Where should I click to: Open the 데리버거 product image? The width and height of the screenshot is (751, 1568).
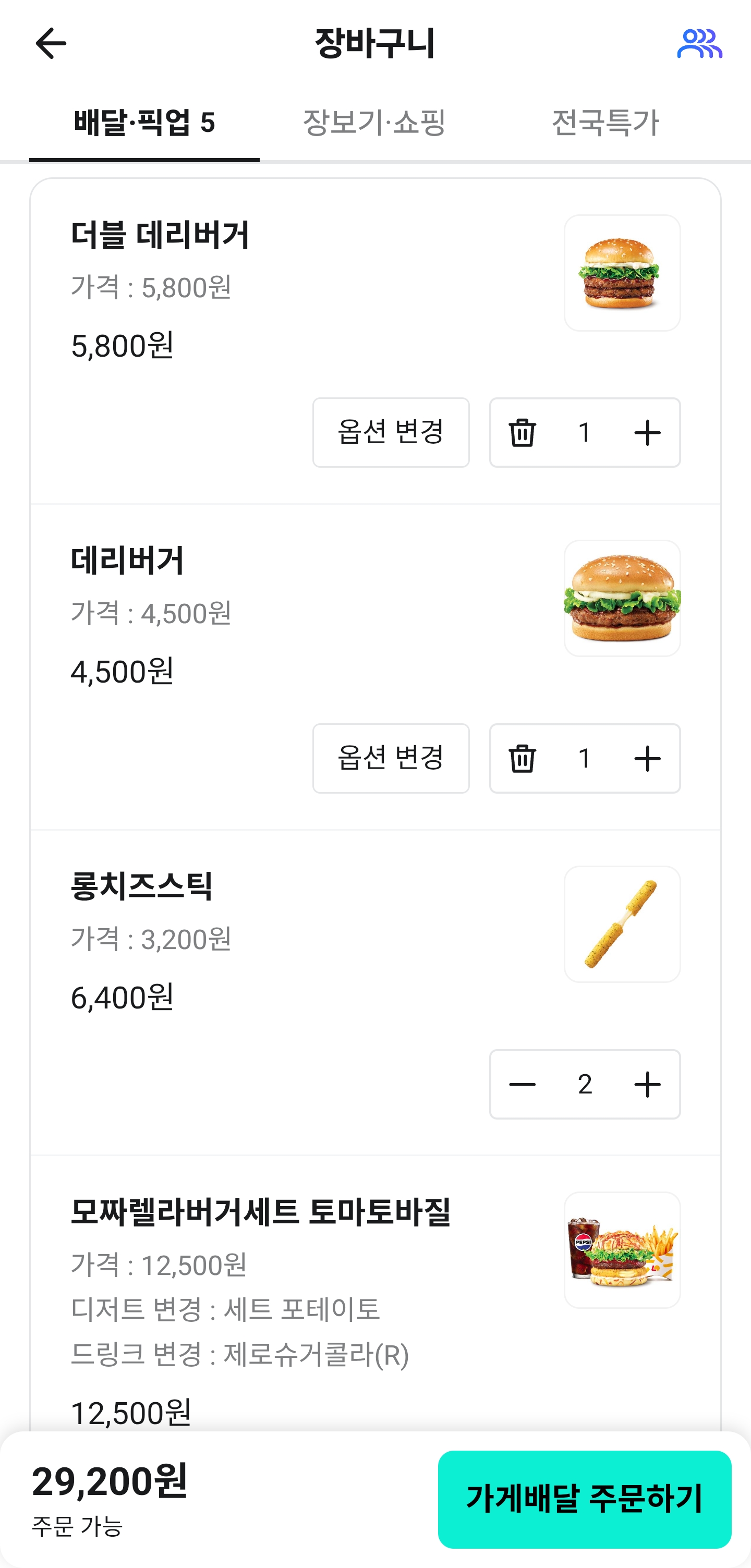[622, 598]
